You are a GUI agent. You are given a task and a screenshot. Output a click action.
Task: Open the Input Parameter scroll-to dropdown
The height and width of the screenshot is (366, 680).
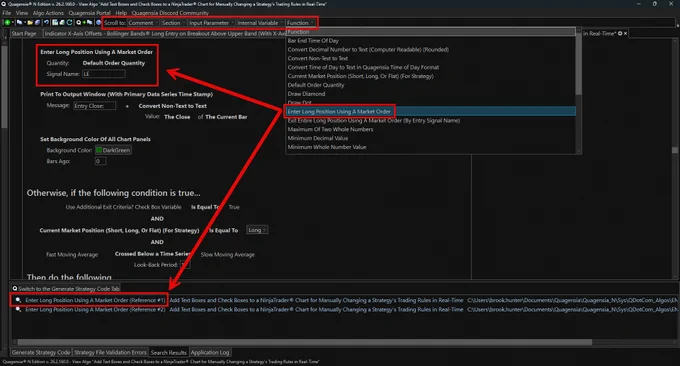pos(211,23)
